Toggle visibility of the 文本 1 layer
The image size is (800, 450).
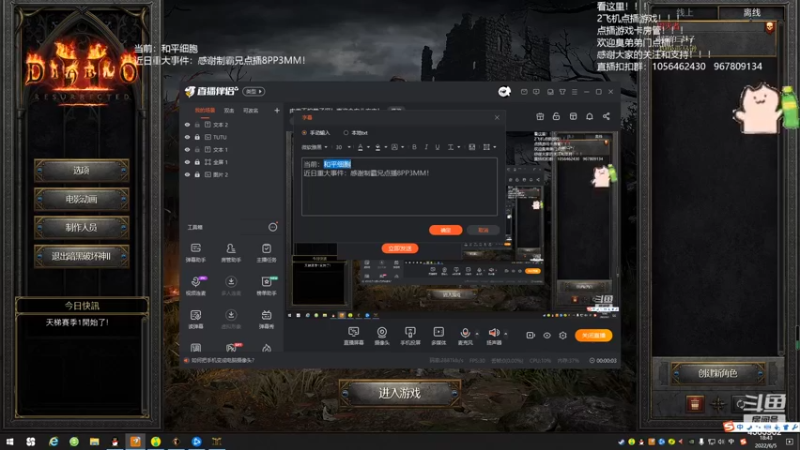coord(187,149)
